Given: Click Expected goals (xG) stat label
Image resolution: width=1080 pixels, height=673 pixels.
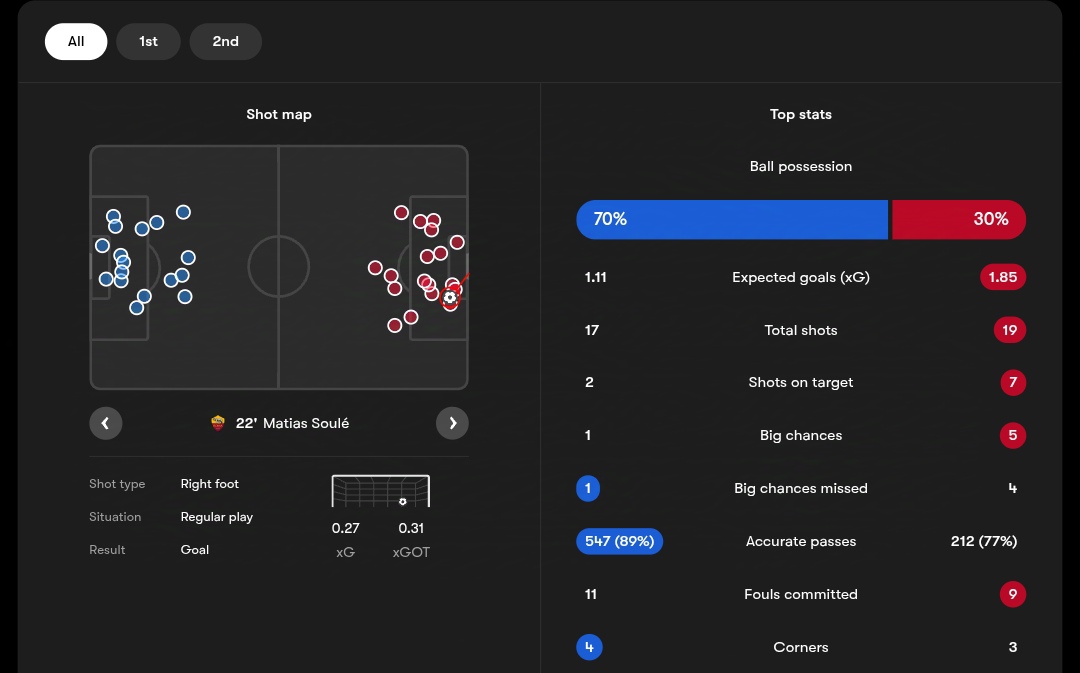Looking at the screenshot, I should coord(800,277).
